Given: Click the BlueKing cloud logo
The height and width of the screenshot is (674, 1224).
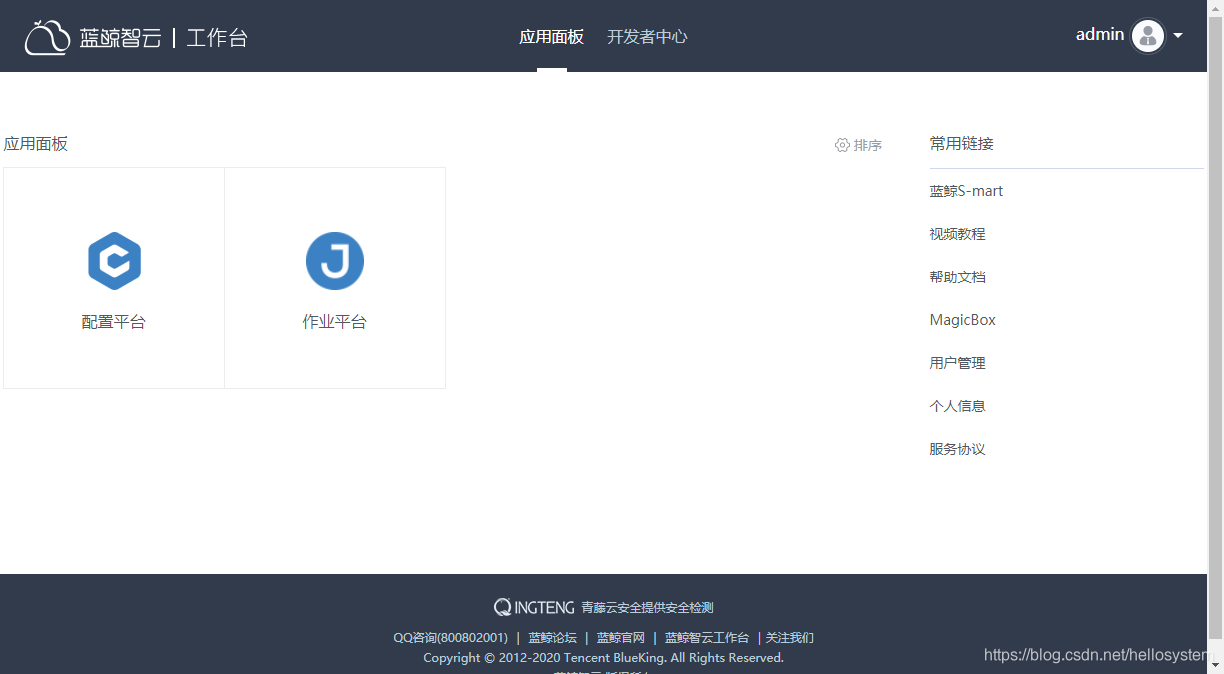Looking at the screenshot, I should click(x=47, y=37).
